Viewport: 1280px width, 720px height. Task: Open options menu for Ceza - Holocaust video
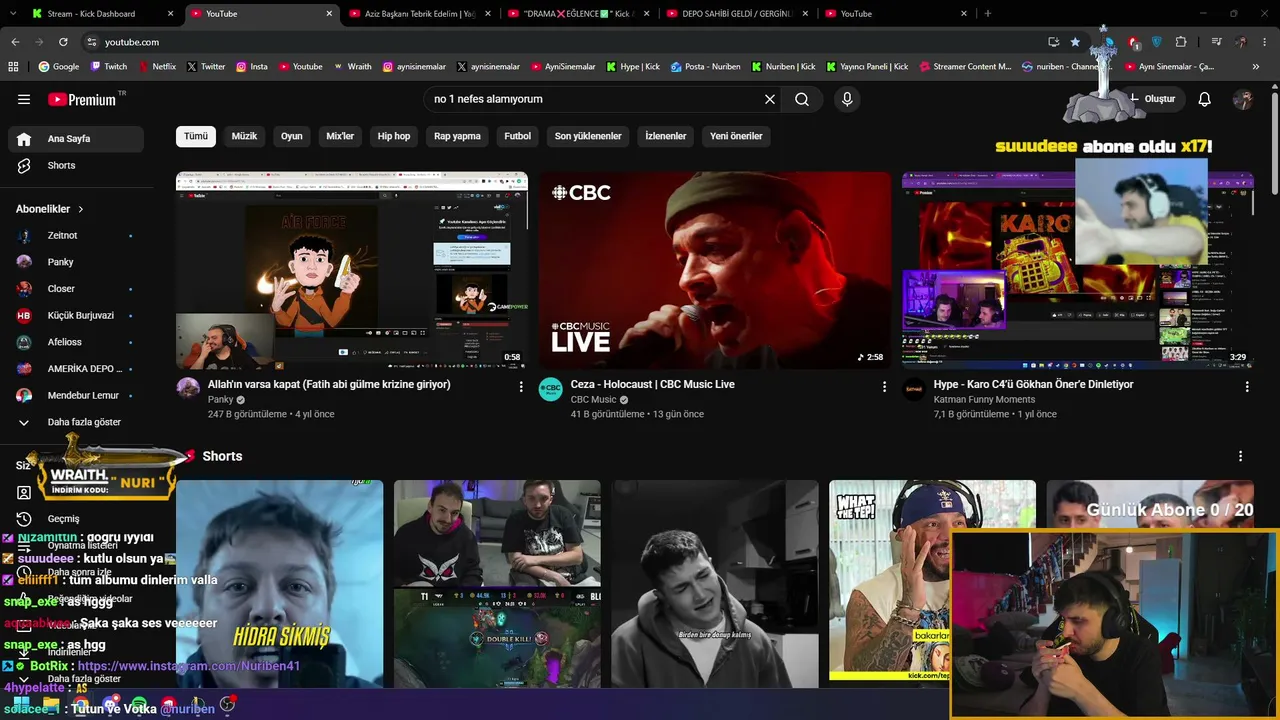884,387
